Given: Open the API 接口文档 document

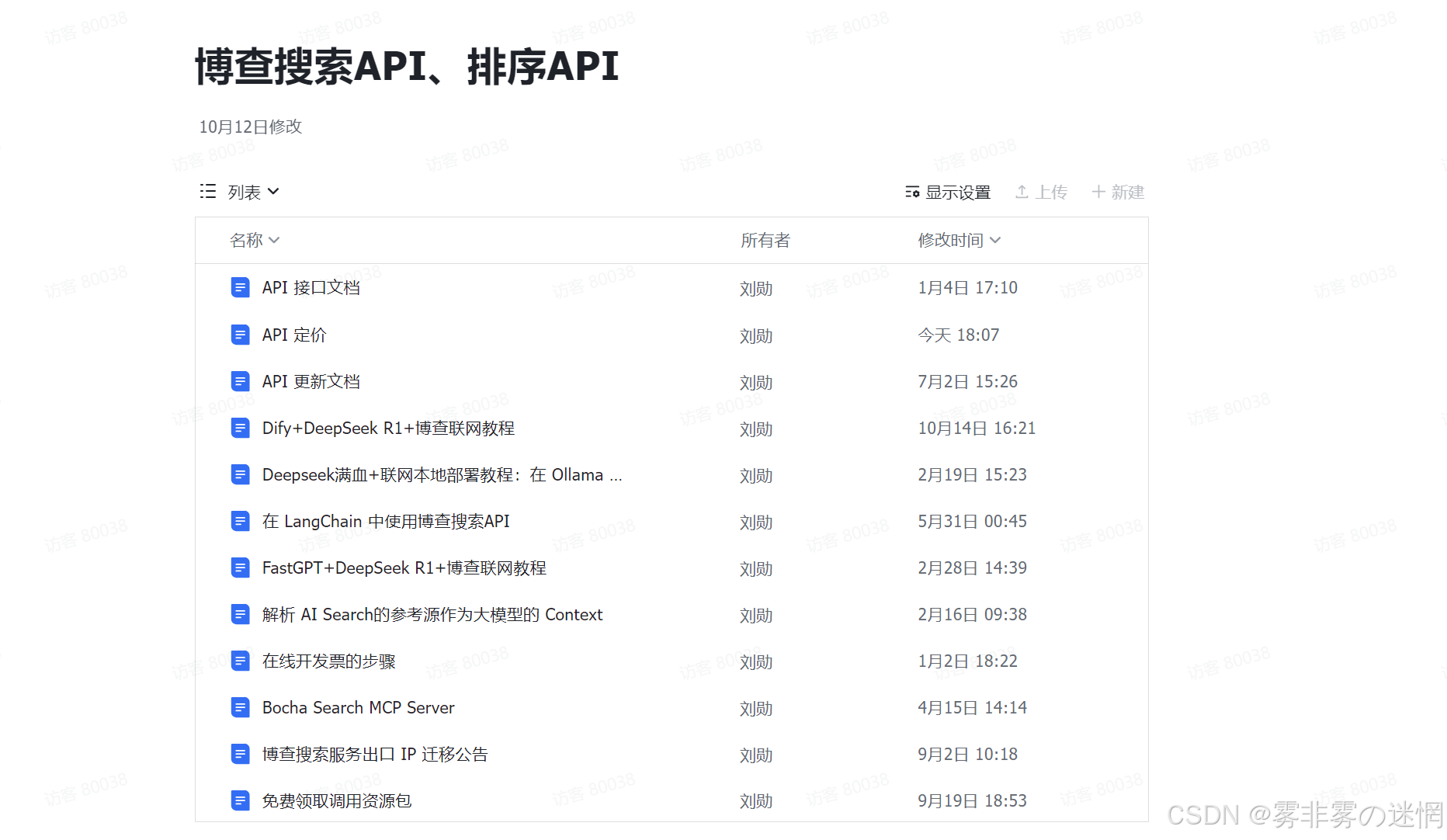Looking at the screenshot, I should (x=311, y=288).
